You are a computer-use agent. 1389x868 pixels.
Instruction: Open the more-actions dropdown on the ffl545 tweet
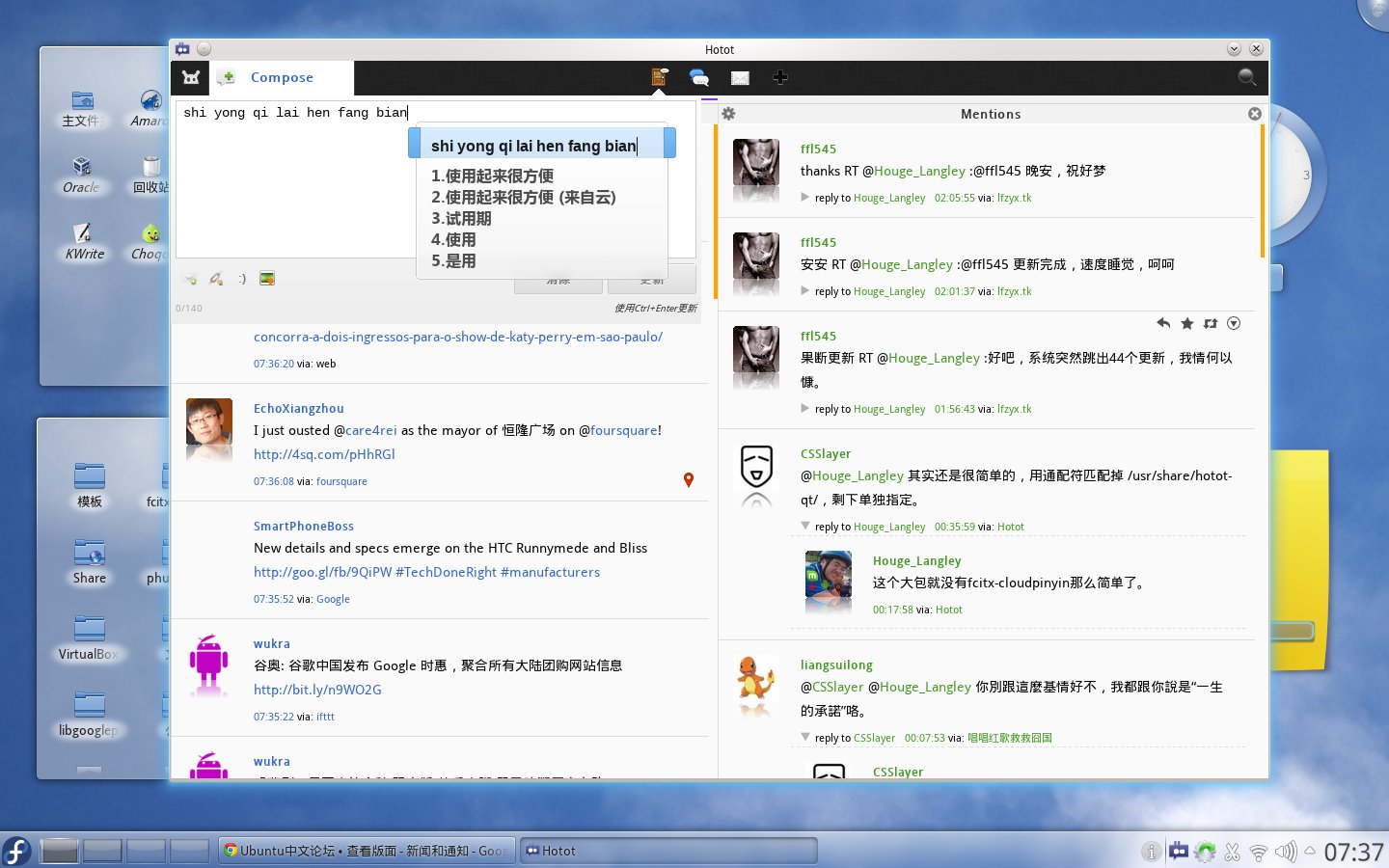point(1234,323)
